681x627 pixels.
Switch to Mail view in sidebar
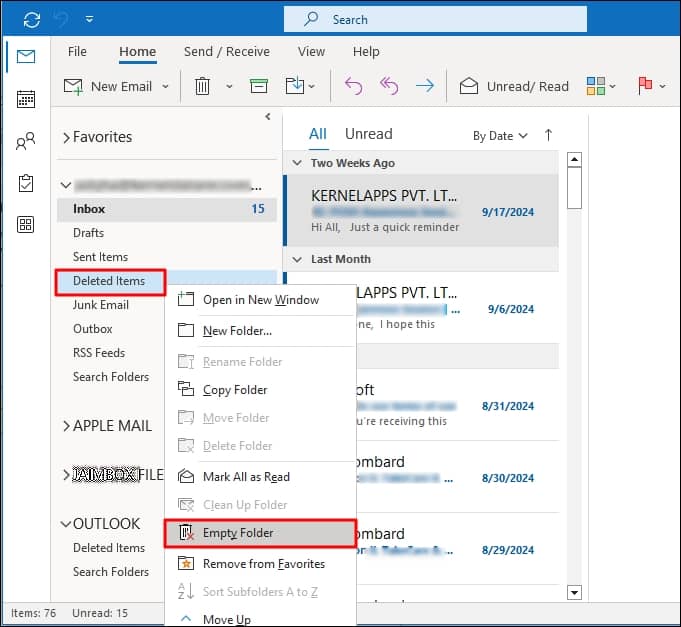tap(26, 56)
